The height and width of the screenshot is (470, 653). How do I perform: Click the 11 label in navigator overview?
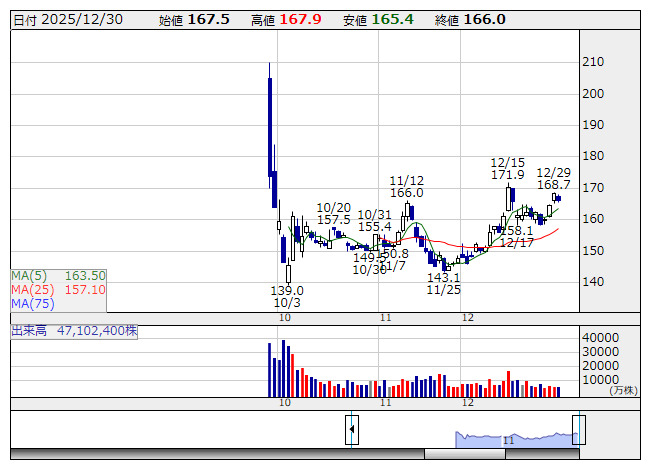[508, 440]
